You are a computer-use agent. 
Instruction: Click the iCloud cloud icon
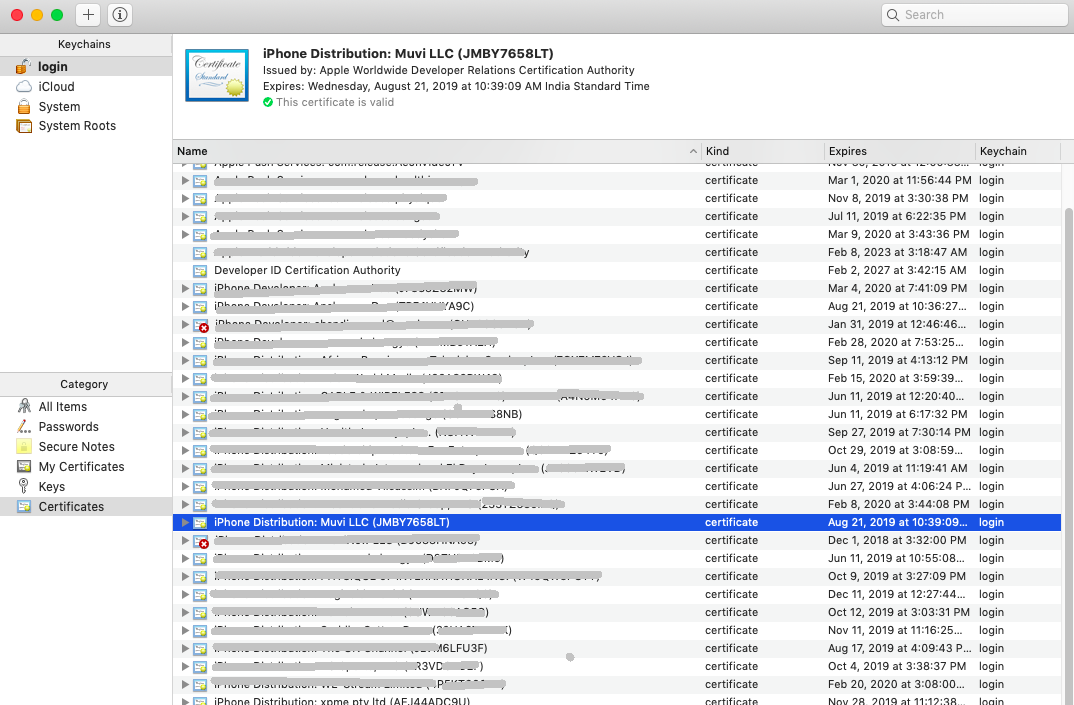(x=24, y=86)
